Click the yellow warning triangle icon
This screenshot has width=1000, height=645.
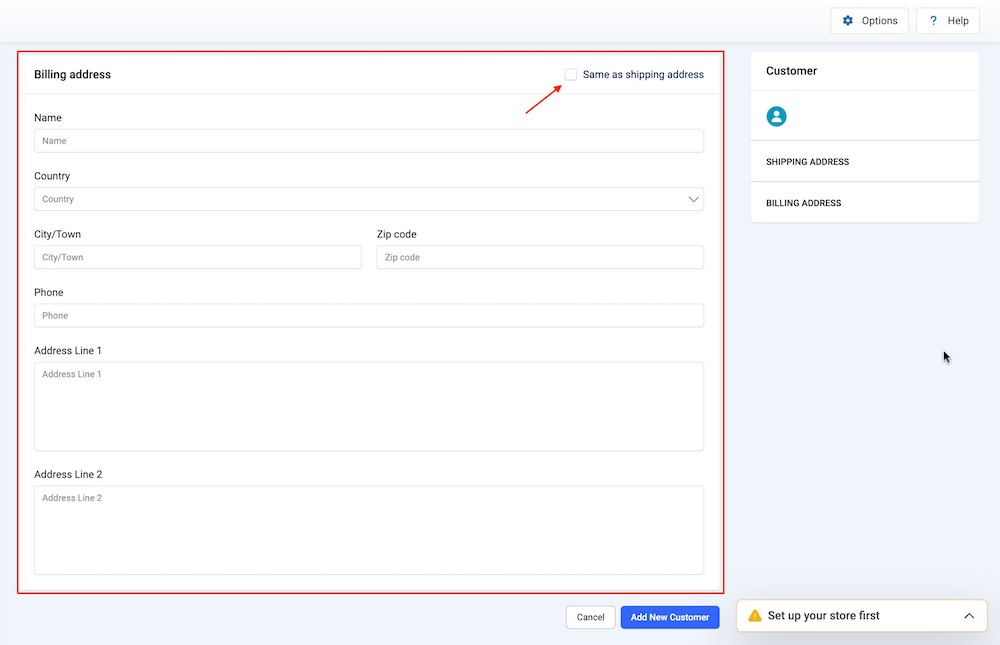754,616
